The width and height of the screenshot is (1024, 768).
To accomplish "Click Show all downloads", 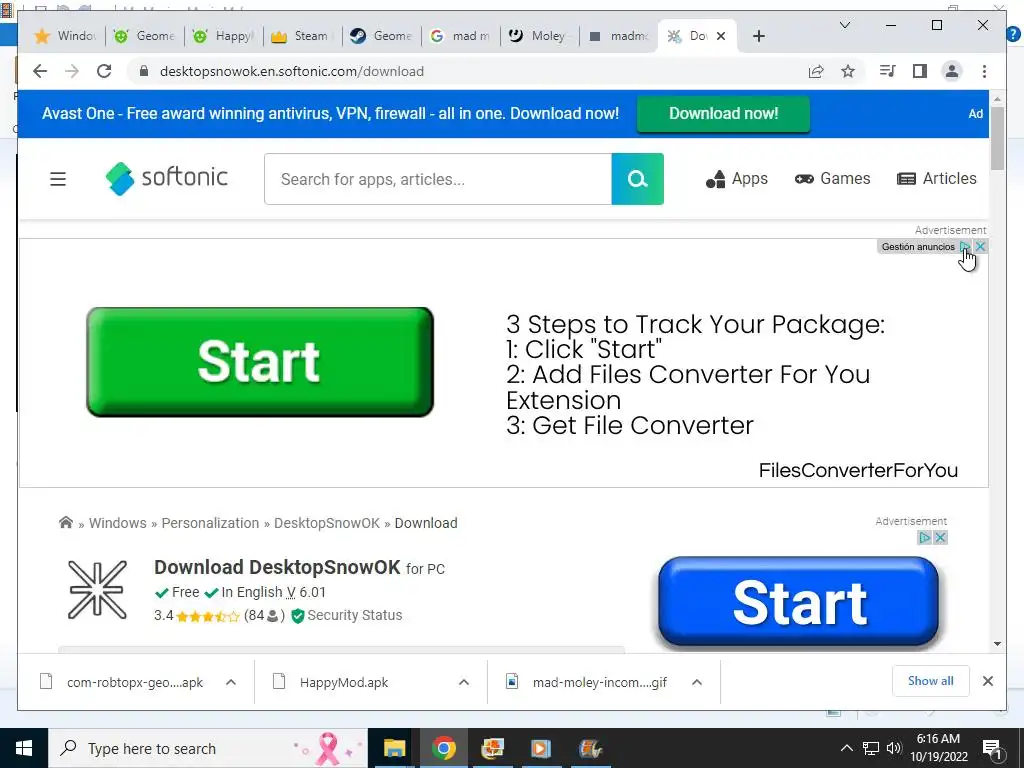I will (x=931, y=681).
